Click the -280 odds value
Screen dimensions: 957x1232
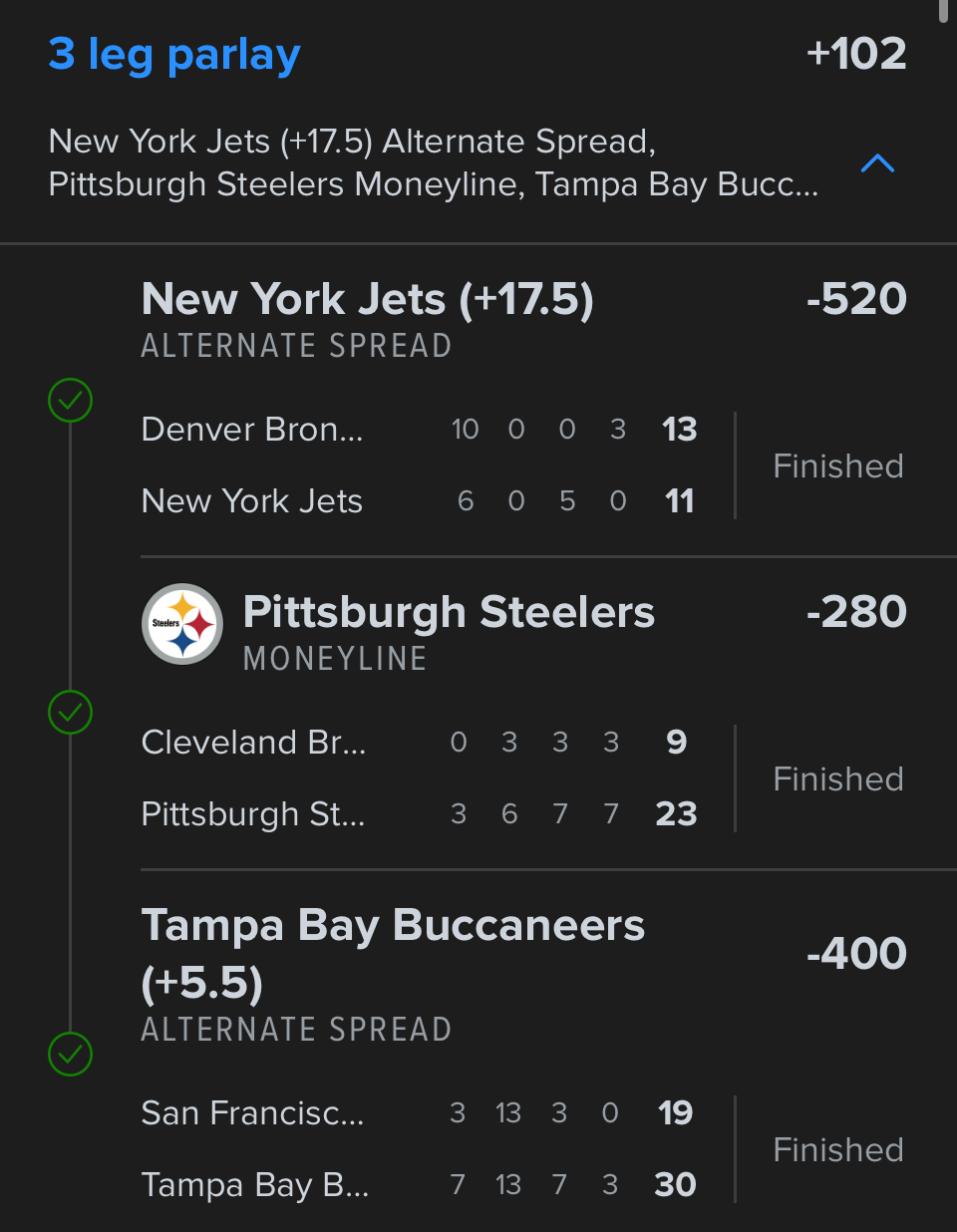[856, 612]
